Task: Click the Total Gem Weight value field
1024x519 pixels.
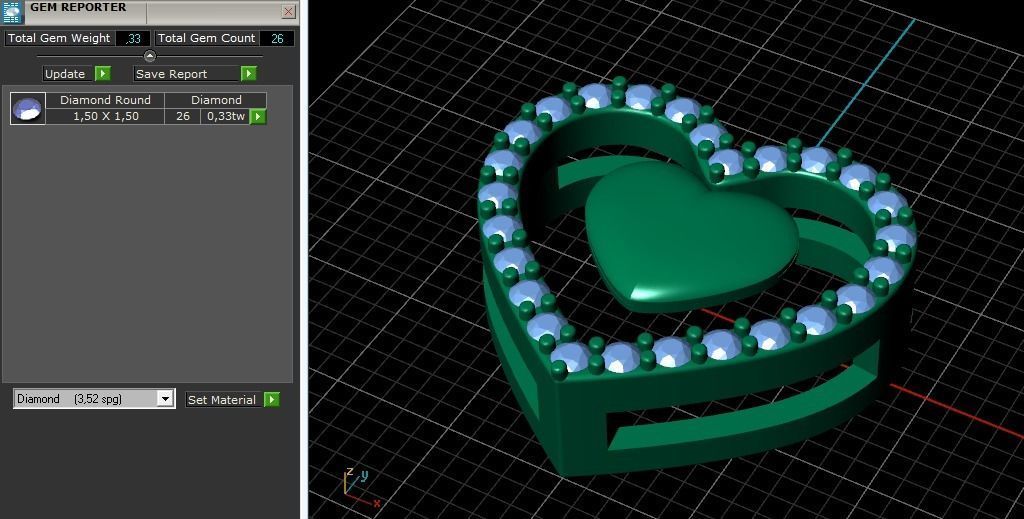Action: tap(133, 39)
